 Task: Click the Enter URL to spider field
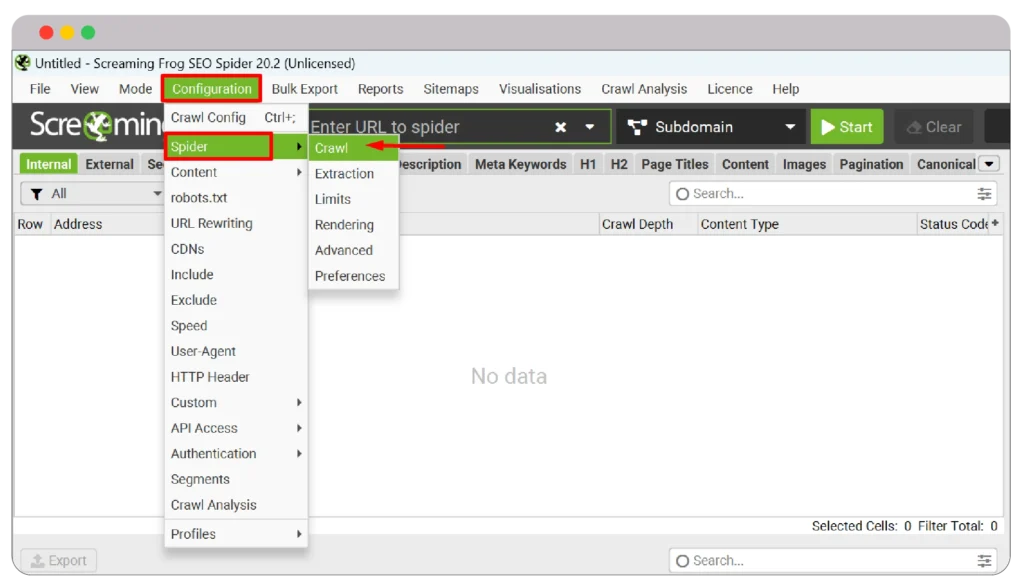[x=420, y=126]
